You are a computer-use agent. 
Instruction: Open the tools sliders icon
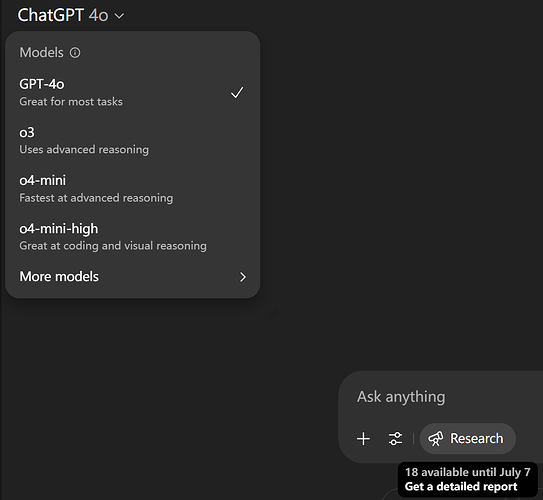coord(395,439)
